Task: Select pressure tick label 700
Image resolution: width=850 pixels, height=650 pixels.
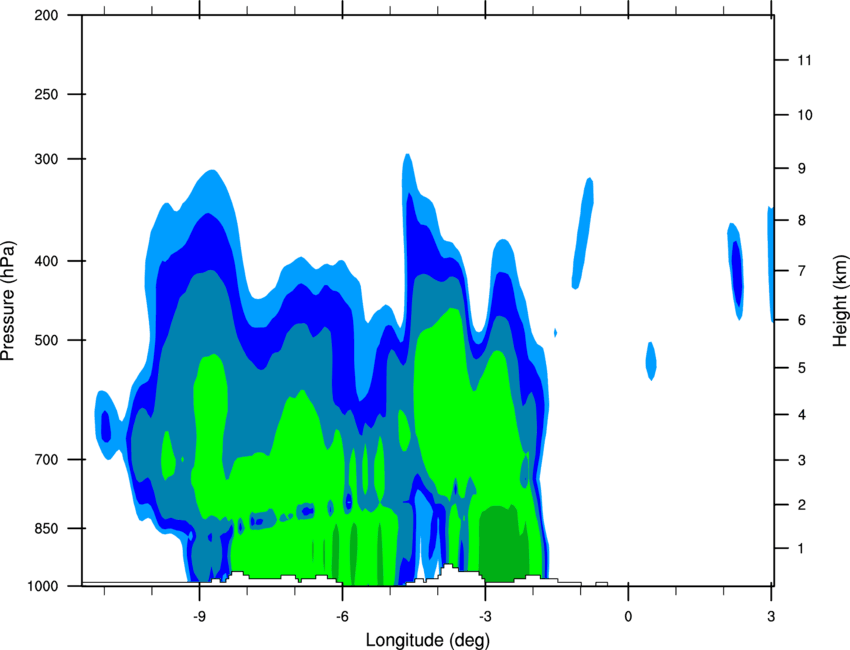Action: 46,459
